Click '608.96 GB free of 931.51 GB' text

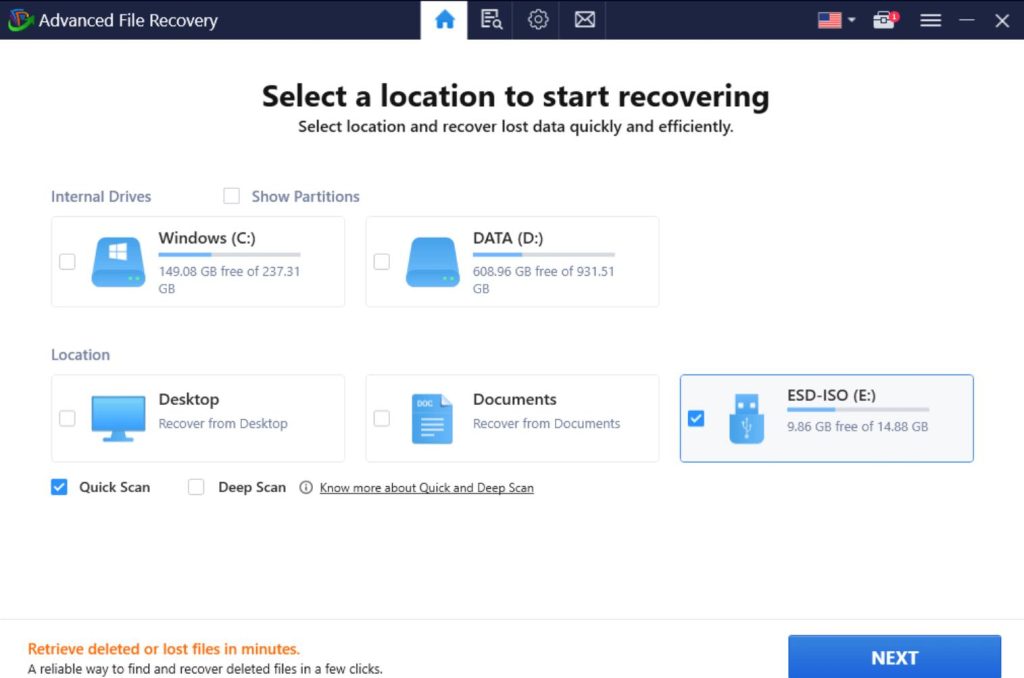[x=543, y=280]
